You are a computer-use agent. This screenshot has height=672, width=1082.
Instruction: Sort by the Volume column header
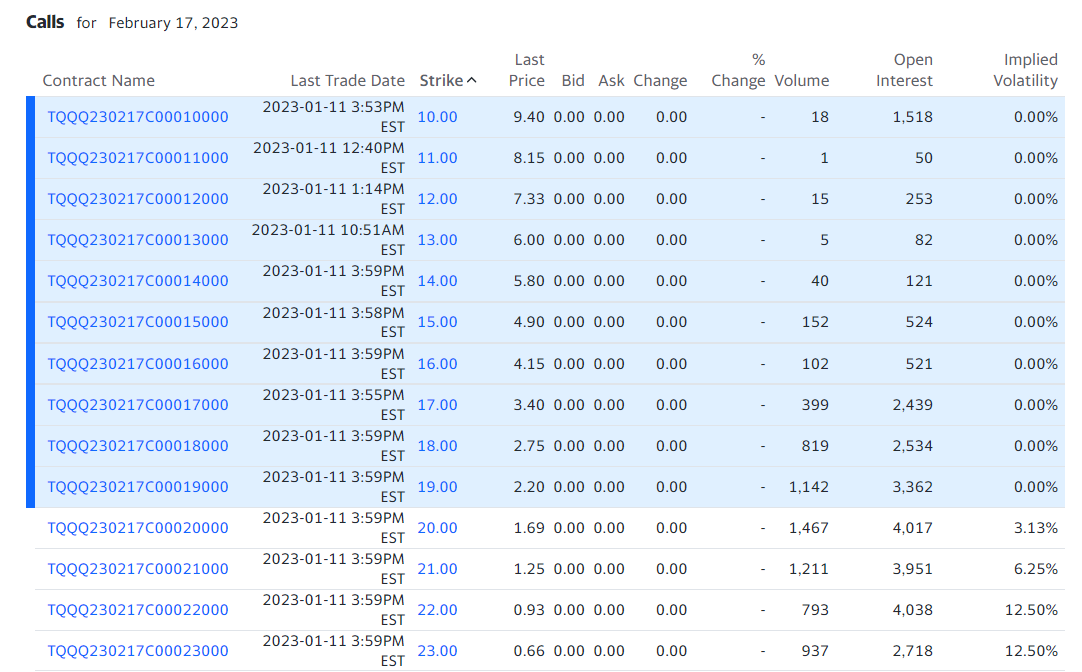coord(802,81)
